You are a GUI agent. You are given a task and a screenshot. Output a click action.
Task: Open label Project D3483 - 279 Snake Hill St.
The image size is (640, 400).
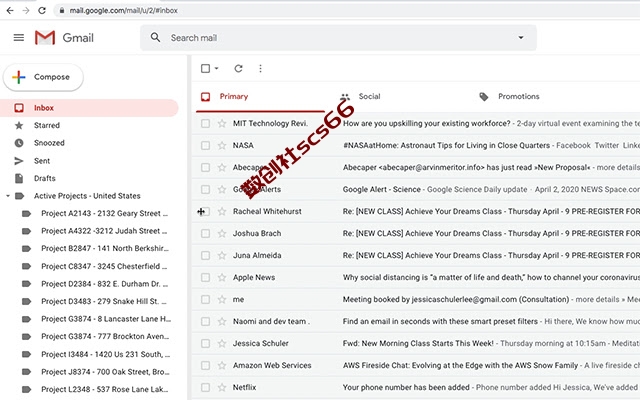104,301
